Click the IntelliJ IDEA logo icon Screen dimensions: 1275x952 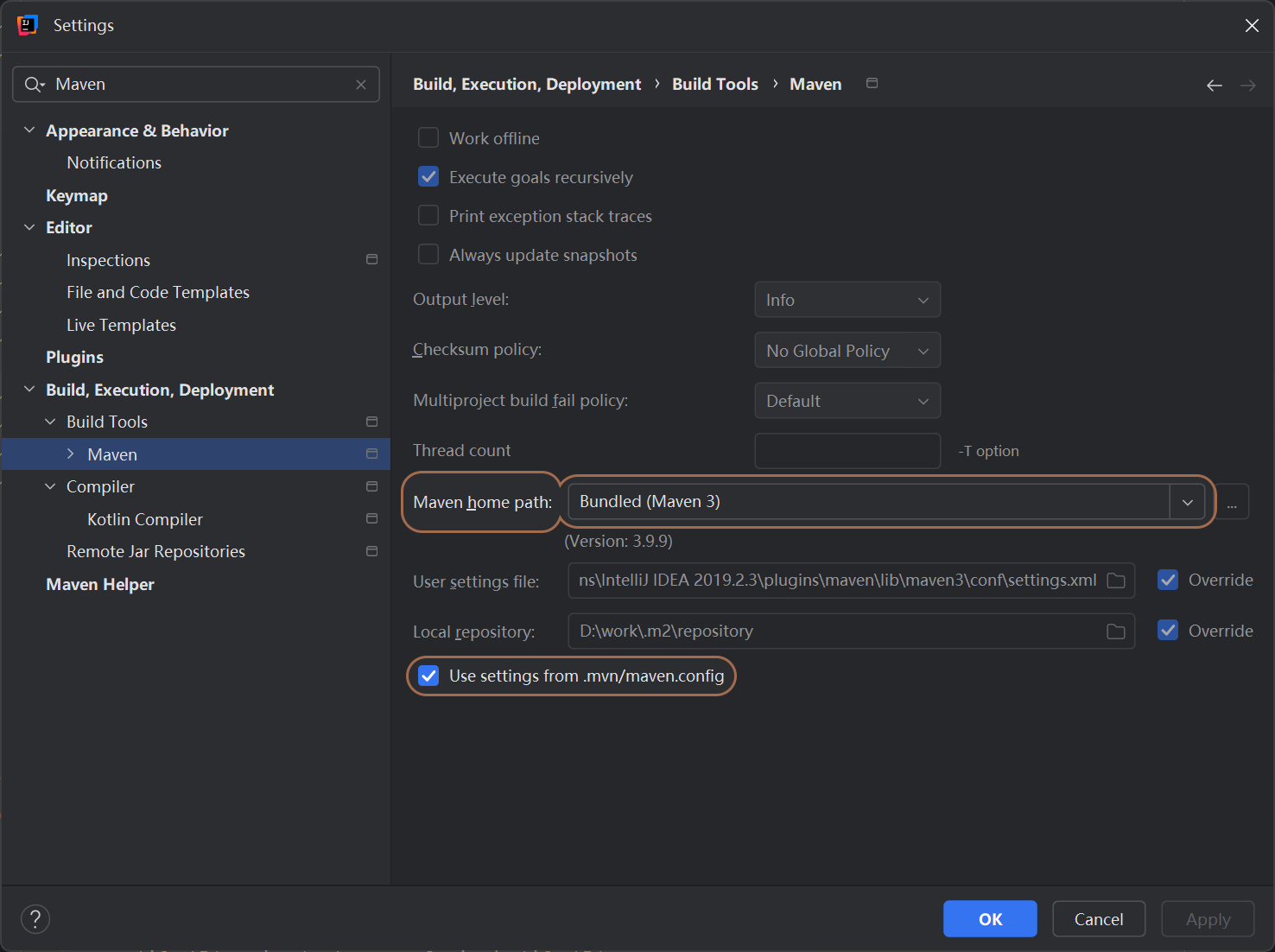[x=28, y=25]
